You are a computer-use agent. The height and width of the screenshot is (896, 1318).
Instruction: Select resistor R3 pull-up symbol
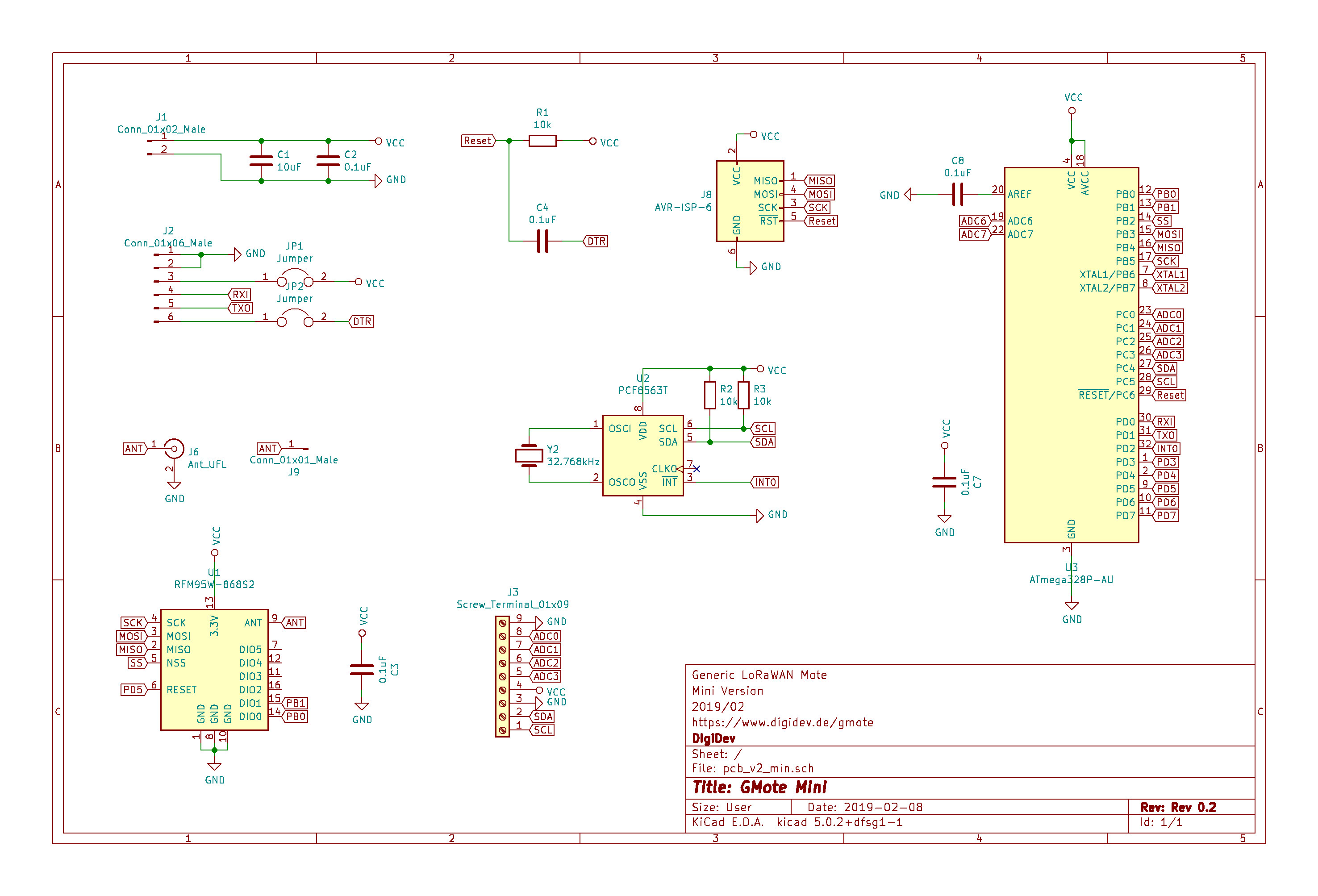coord(743,395)
